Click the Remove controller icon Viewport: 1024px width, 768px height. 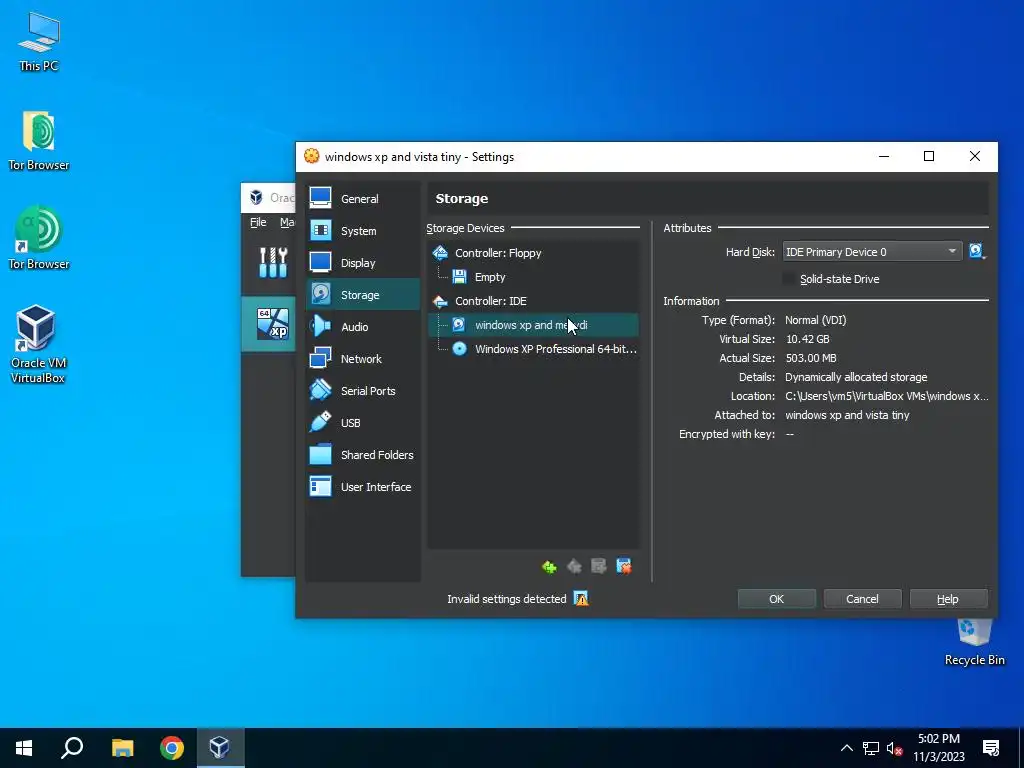click(574, 566)
